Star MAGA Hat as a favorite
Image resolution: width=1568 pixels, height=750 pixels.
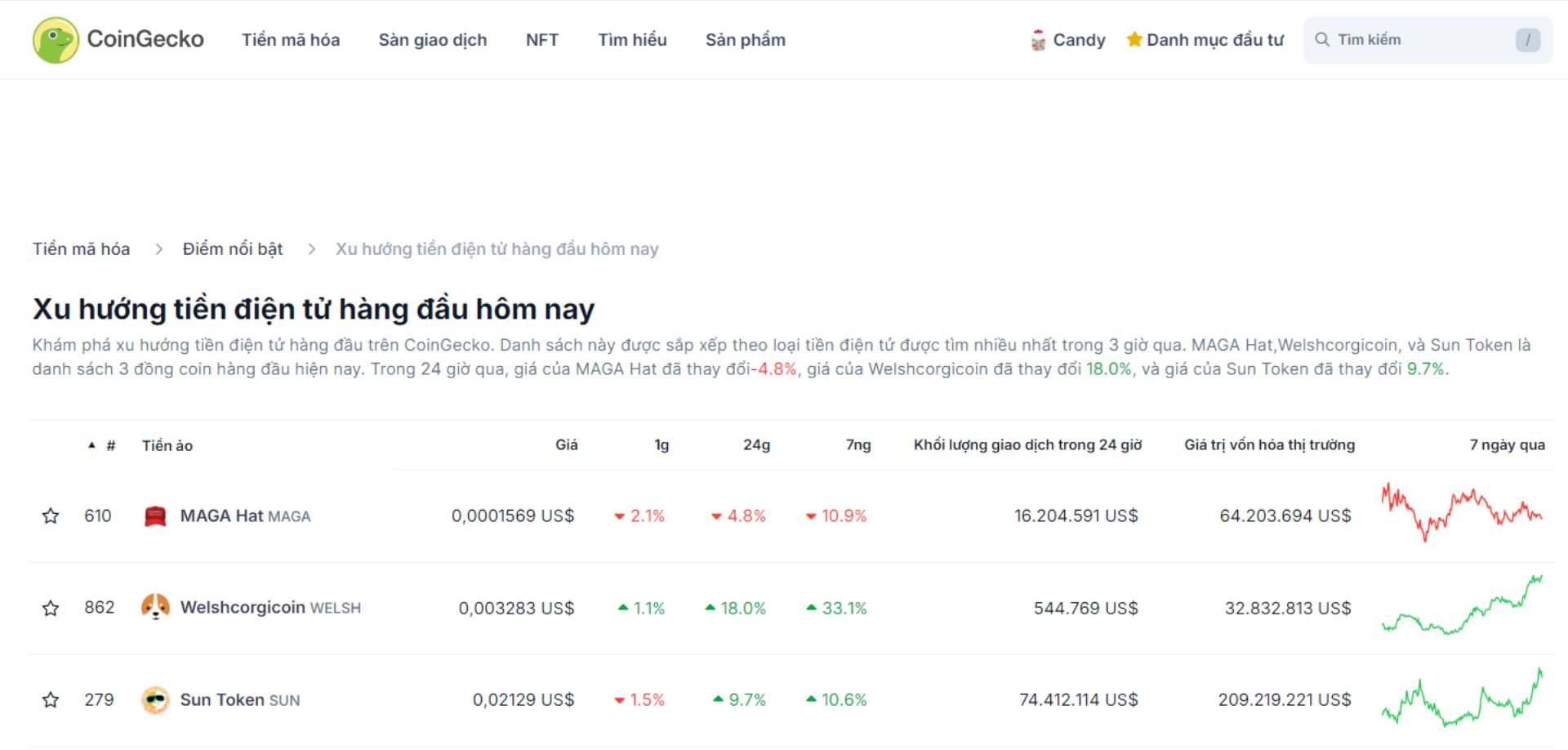pyautogui.click(x=51, y=516)
